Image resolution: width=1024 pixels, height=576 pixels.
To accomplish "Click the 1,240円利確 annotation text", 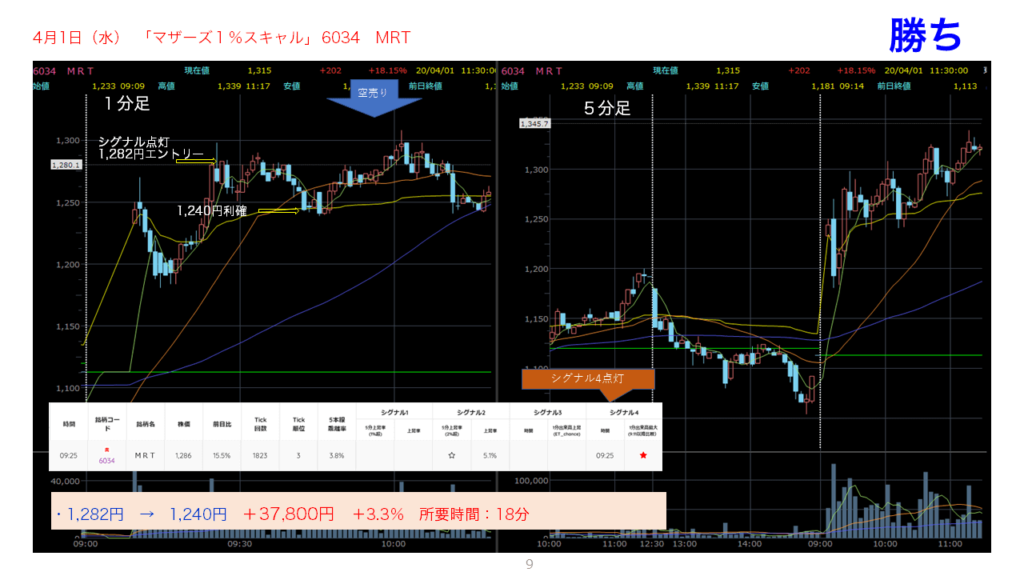I will (212, 210).
